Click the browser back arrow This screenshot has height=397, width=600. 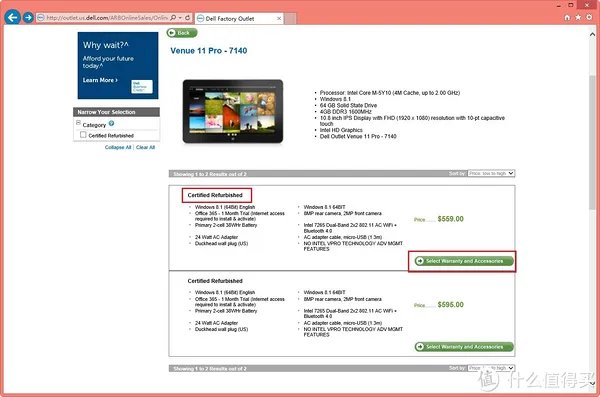pyautogui.click(x=12, y=17)
